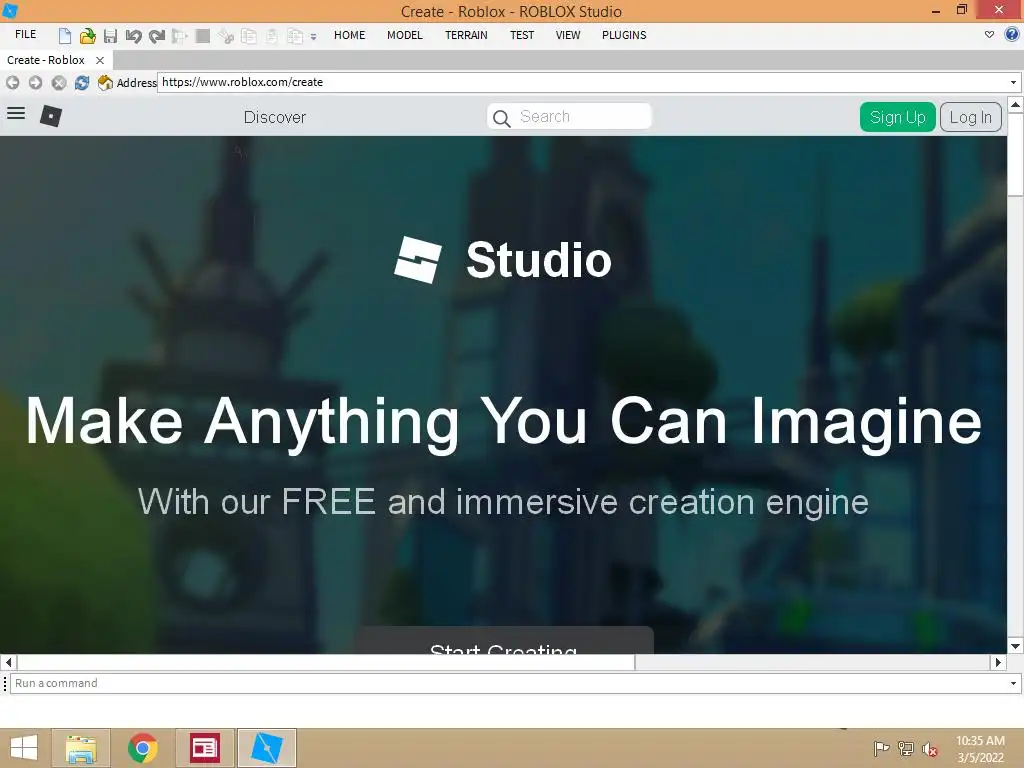
Task: Click the horizontal scrollbar left arrow
Action: point(8,662)
